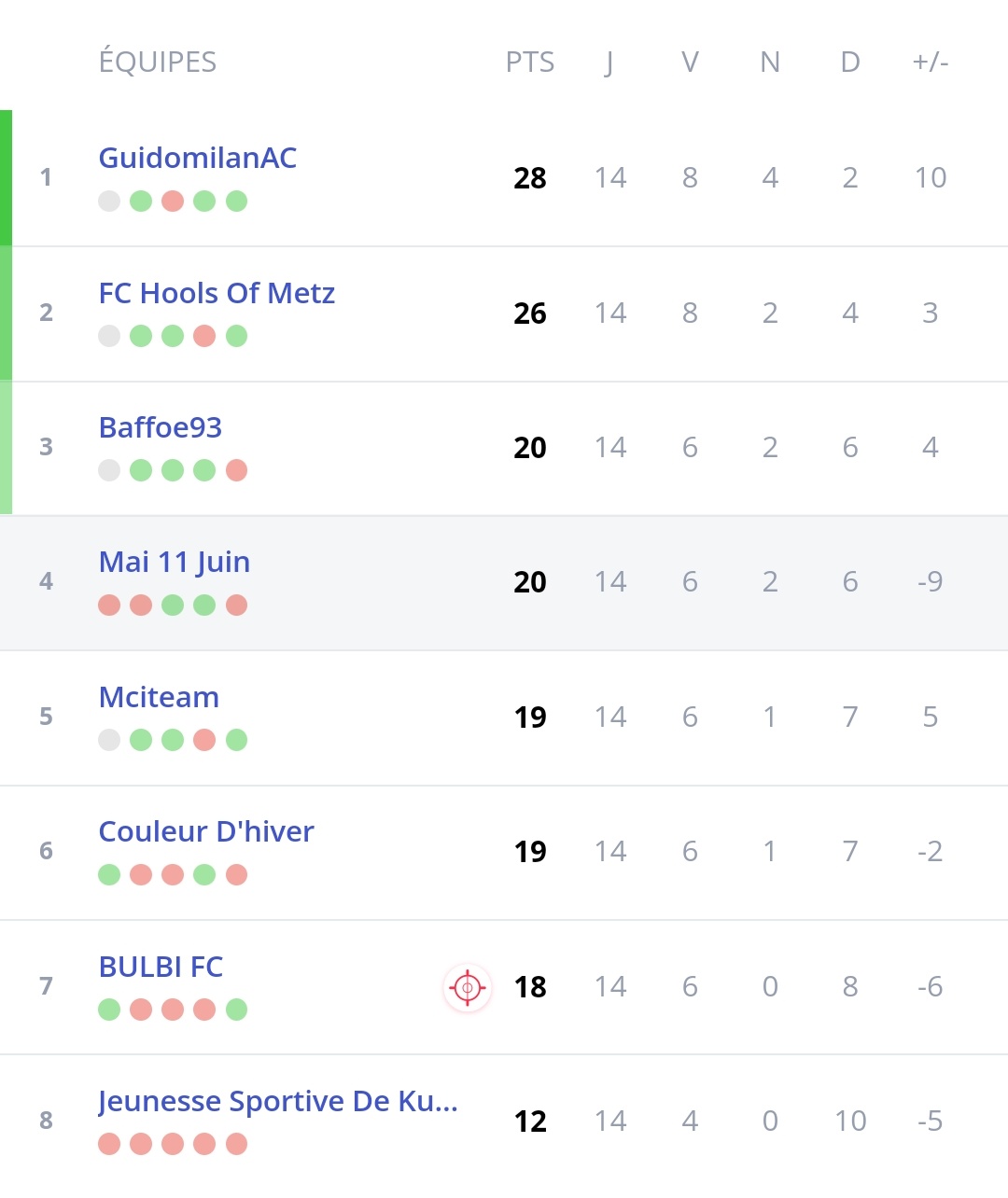1008x1198 pixels.
Task: Click the red target icon beside BULBI FC
Action: pos(468,987)
